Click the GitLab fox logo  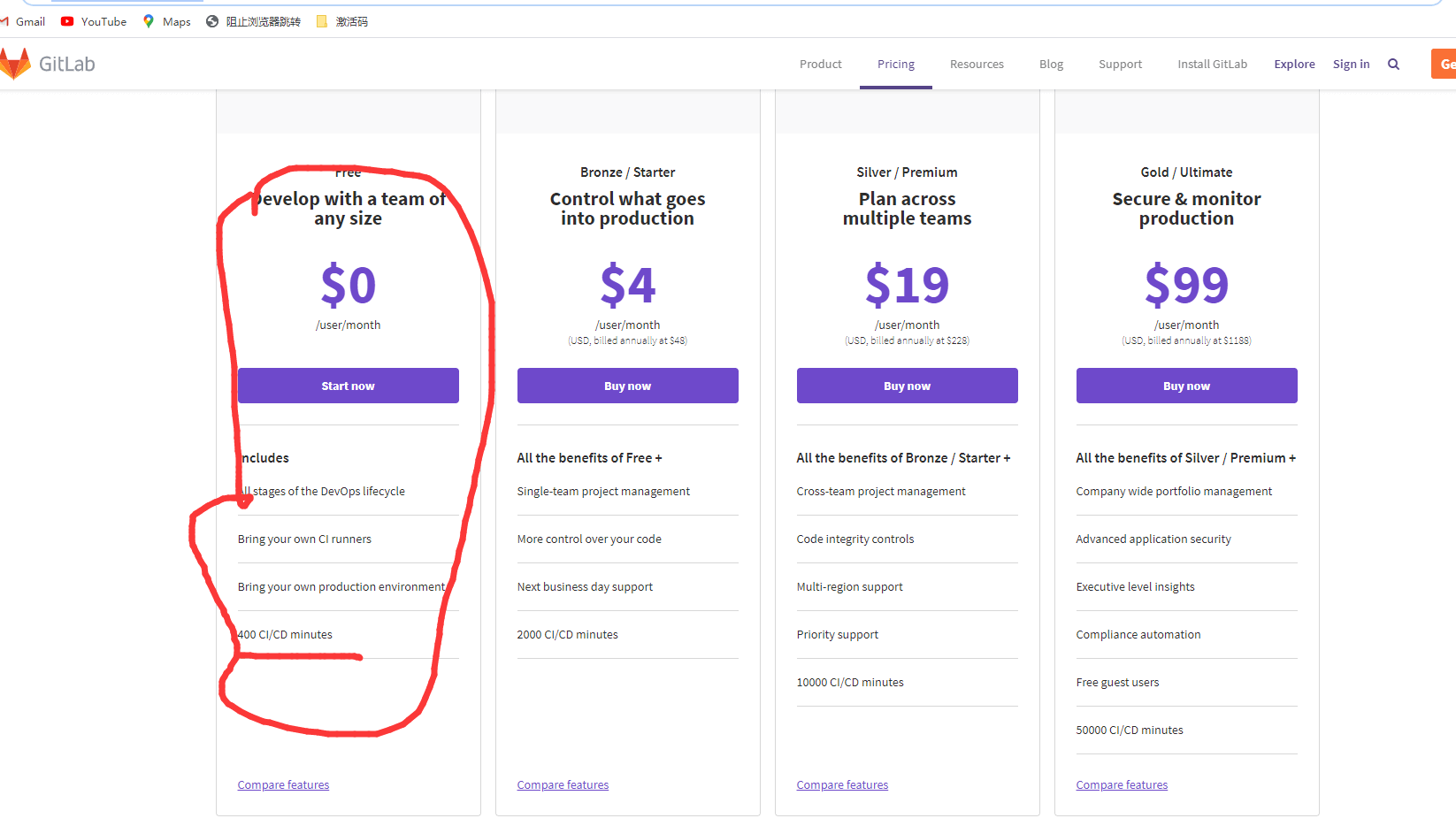point(16,64)
